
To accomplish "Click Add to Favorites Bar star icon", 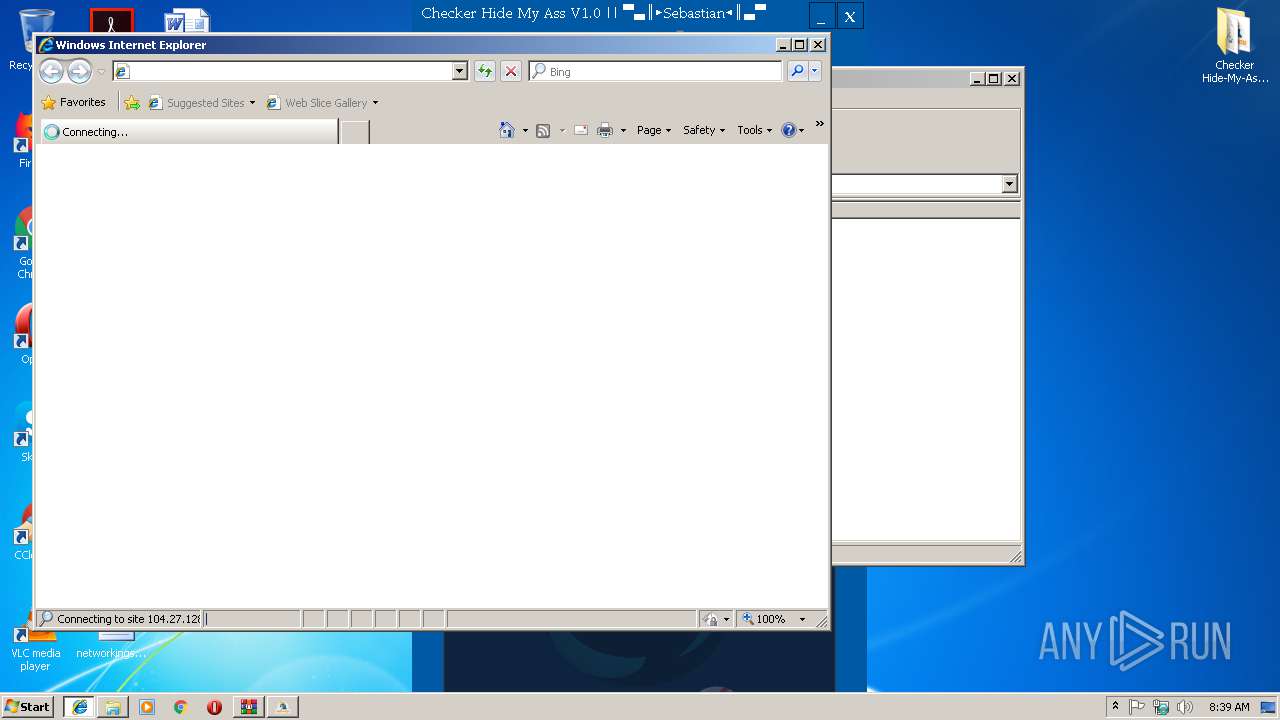I will click(x=132, y=102).
